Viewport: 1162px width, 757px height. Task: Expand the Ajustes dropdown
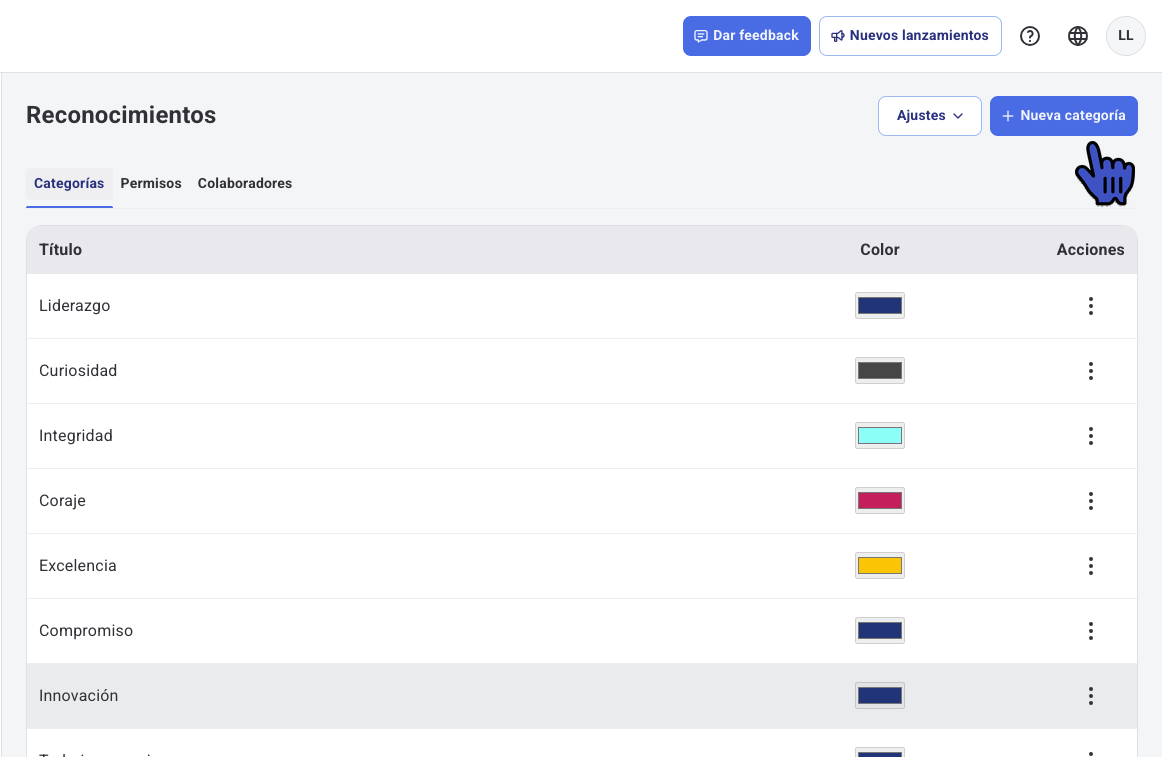[929, 116]
